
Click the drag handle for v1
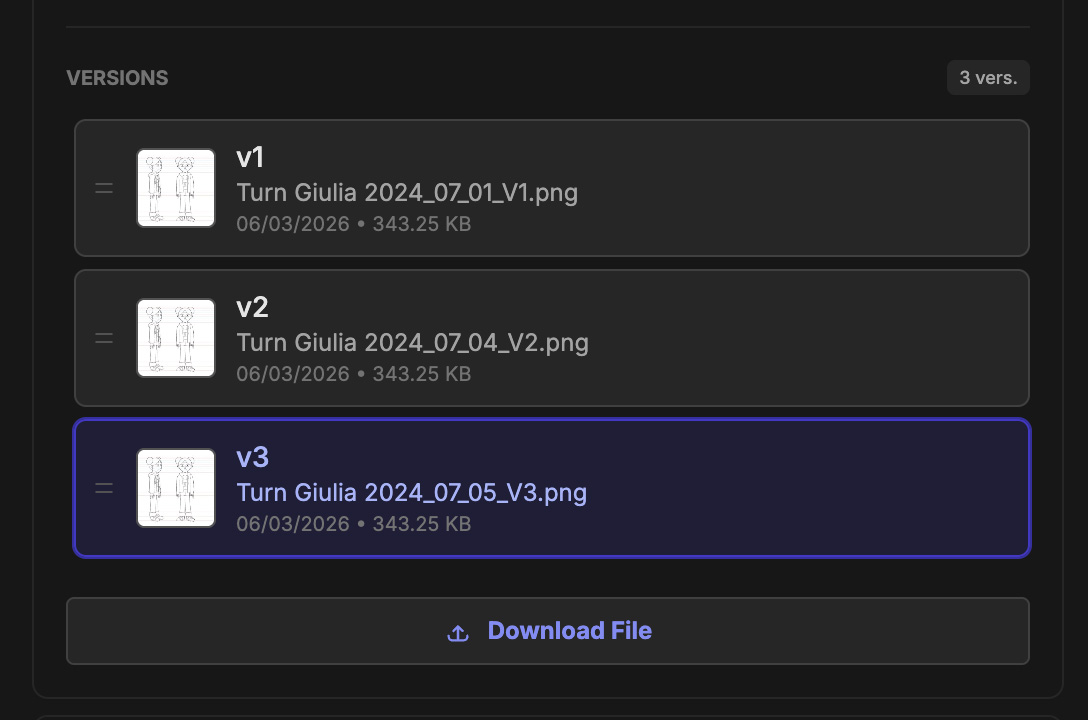[104, 188]
